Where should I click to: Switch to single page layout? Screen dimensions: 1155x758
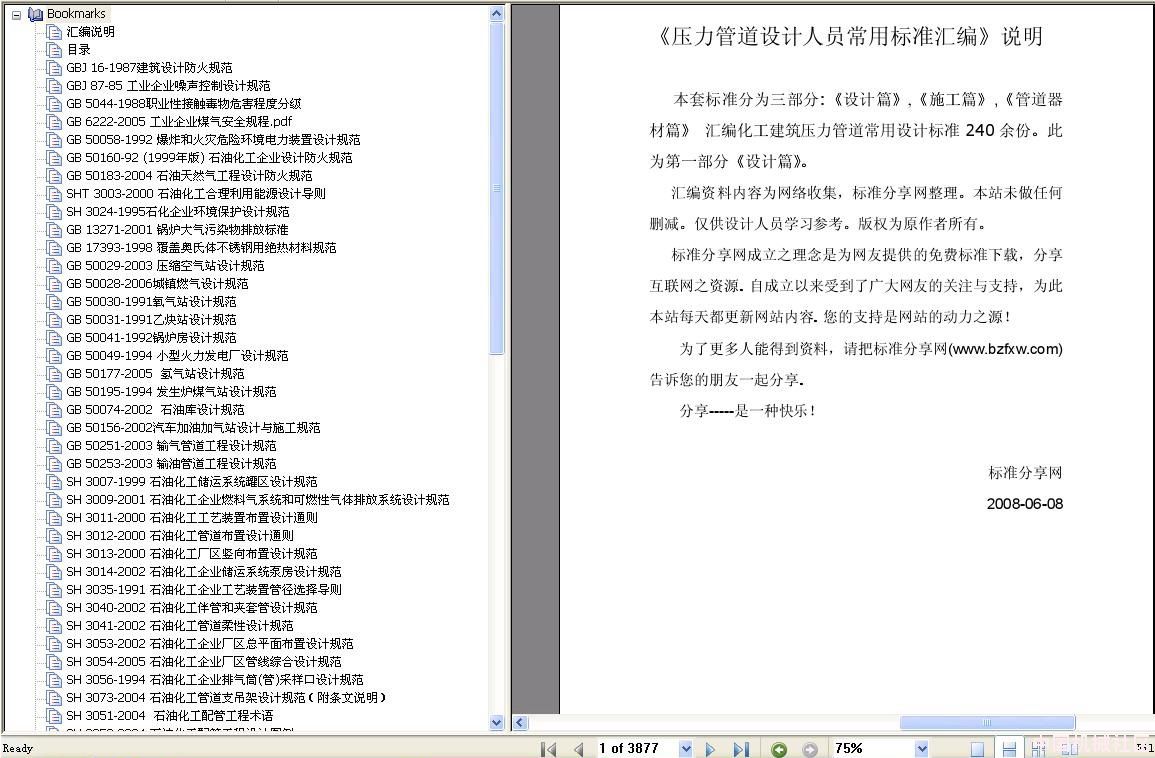click(x=977, y=749)
